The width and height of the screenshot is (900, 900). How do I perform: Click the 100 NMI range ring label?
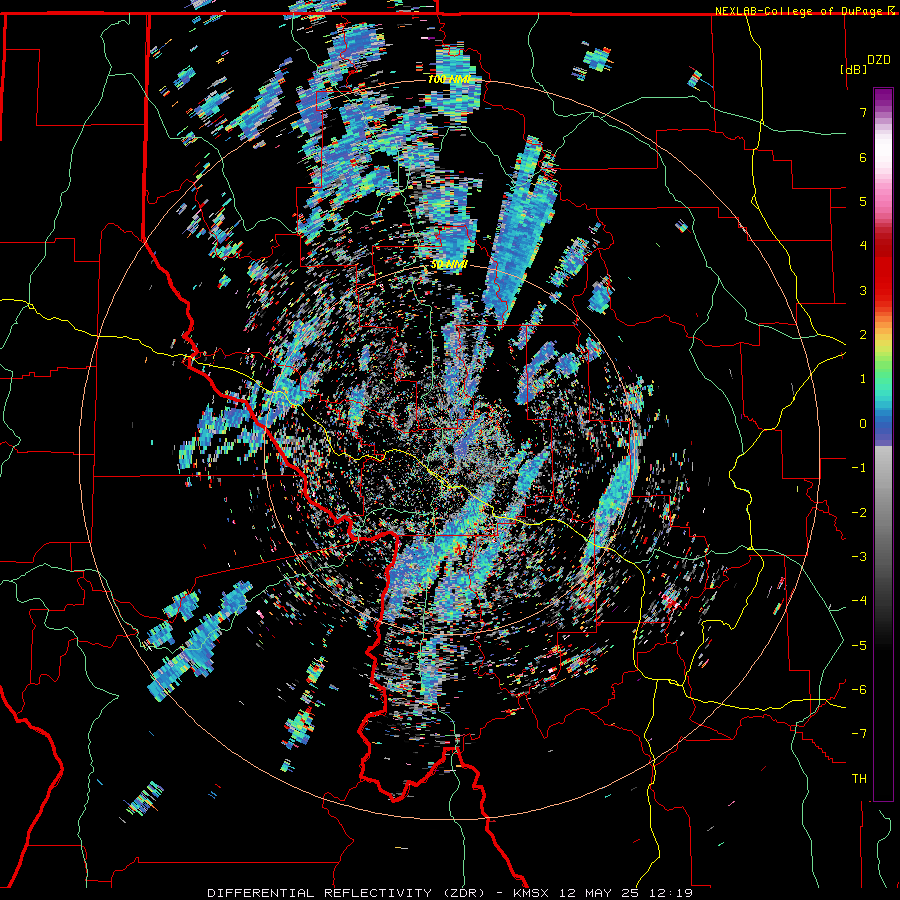(x=449, y=79)
